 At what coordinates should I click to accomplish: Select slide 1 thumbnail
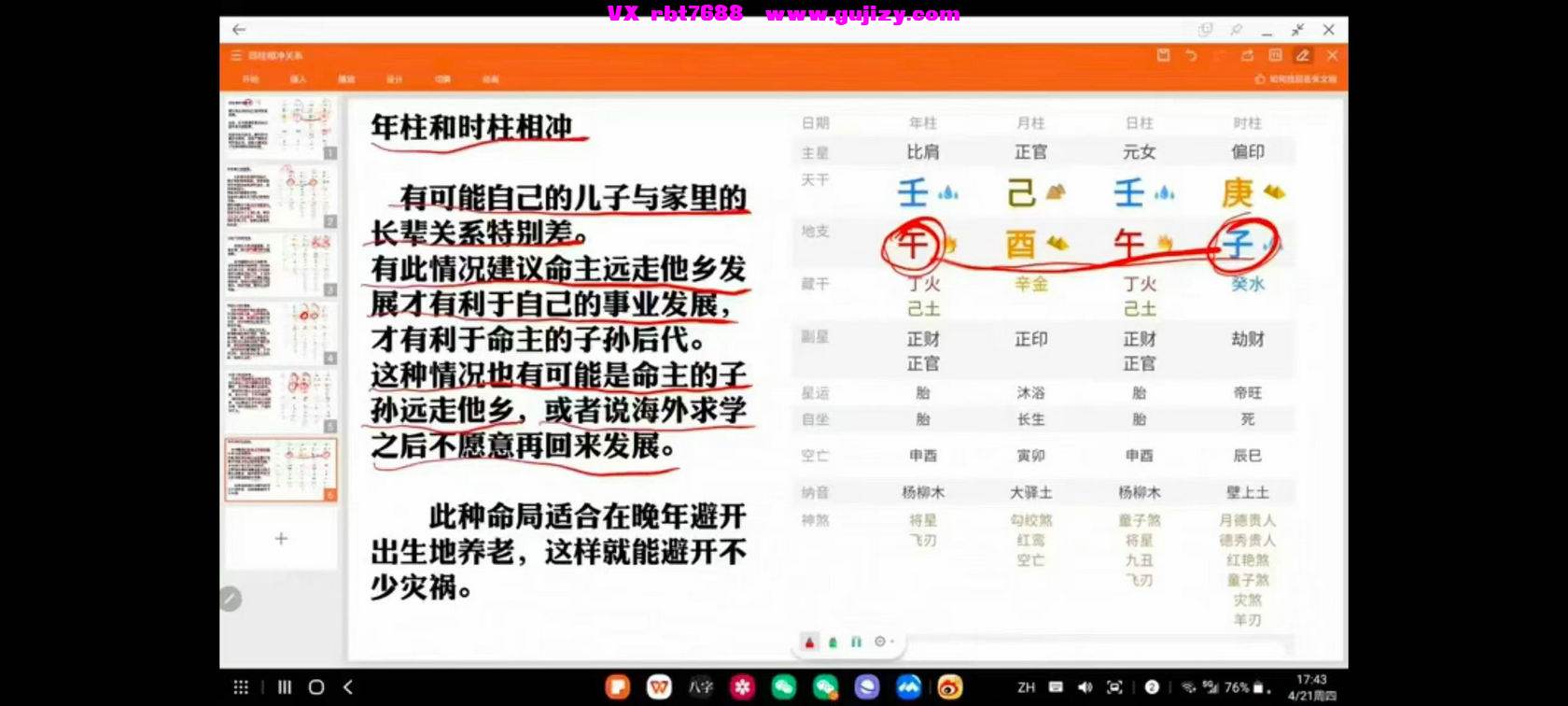(x=280, y=127)
